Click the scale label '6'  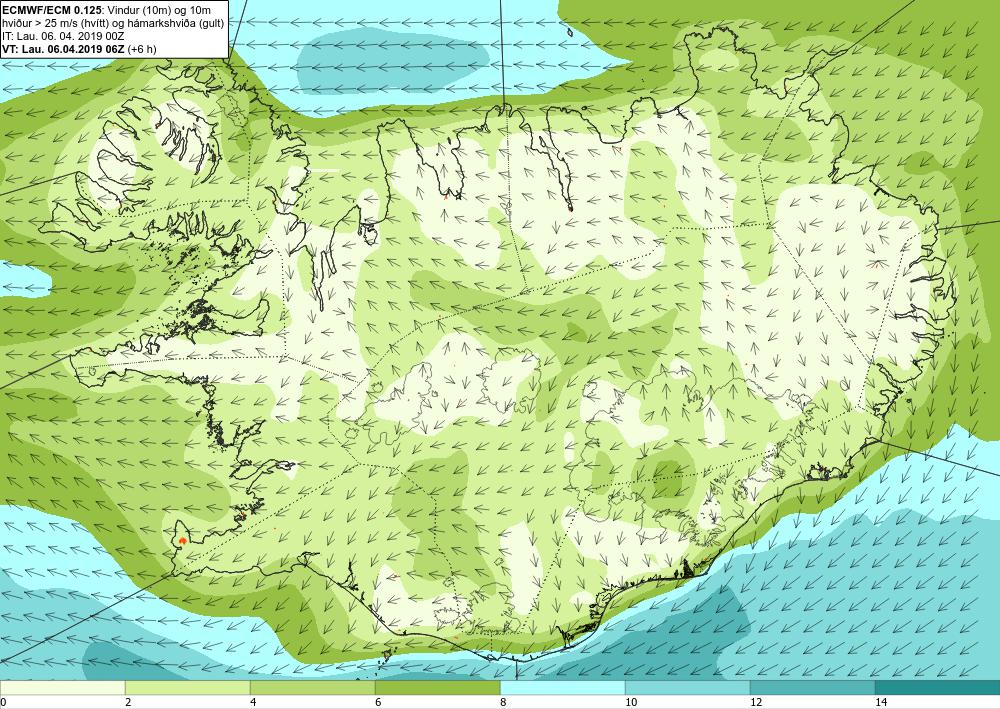tap(378, 702)
